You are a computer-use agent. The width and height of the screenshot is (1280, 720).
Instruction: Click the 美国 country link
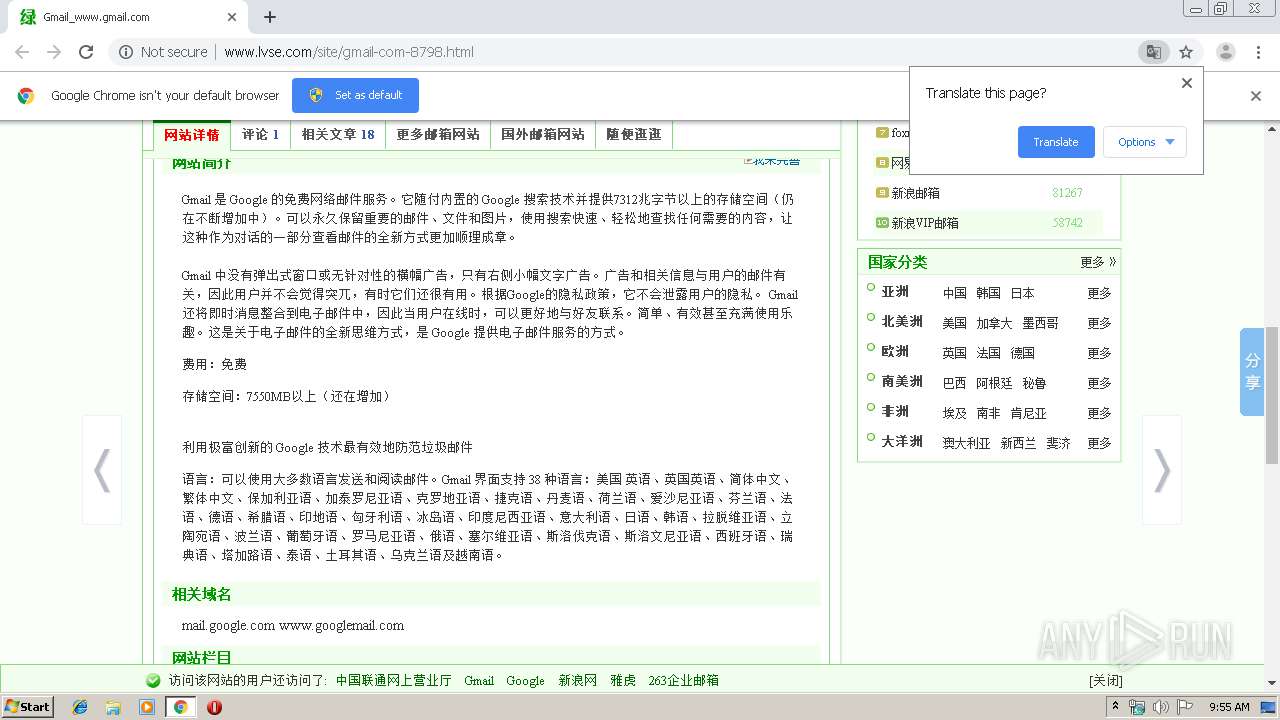click(955, 323)
